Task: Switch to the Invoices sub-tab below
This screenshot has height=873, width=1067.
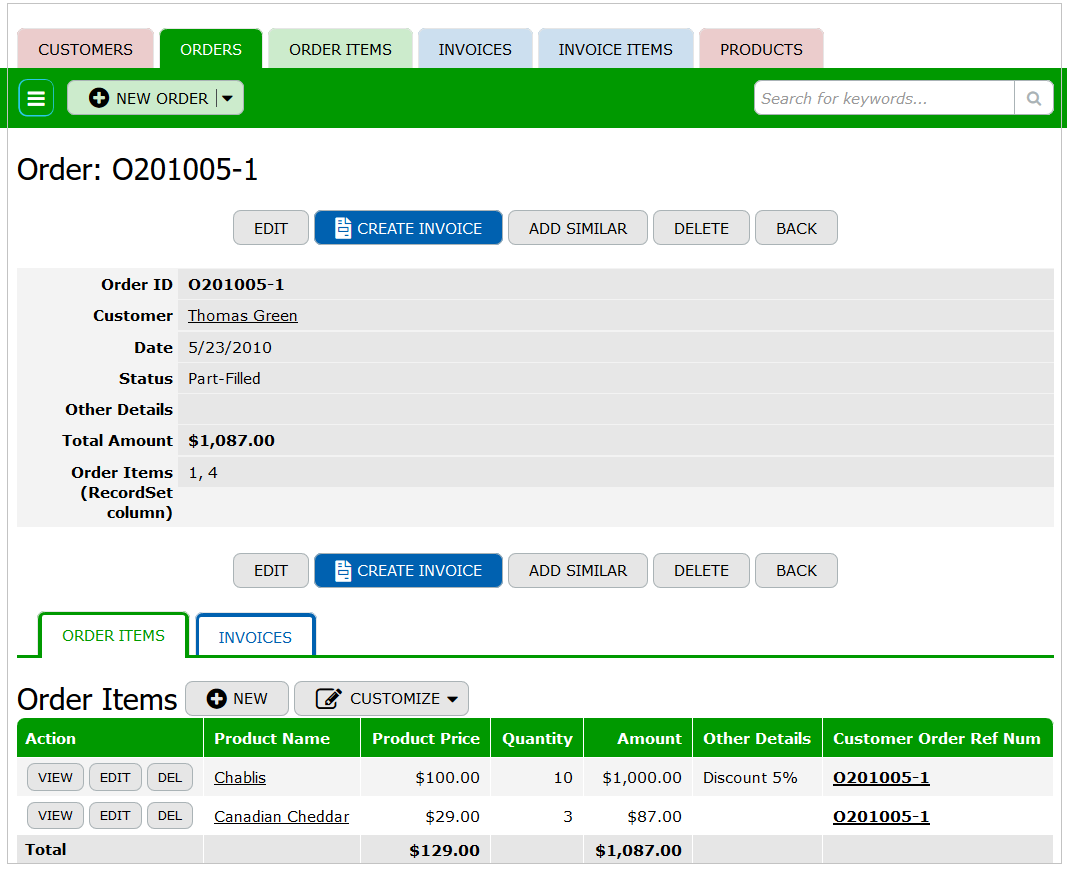Action: pyautogui.click(x=255, y=637)
